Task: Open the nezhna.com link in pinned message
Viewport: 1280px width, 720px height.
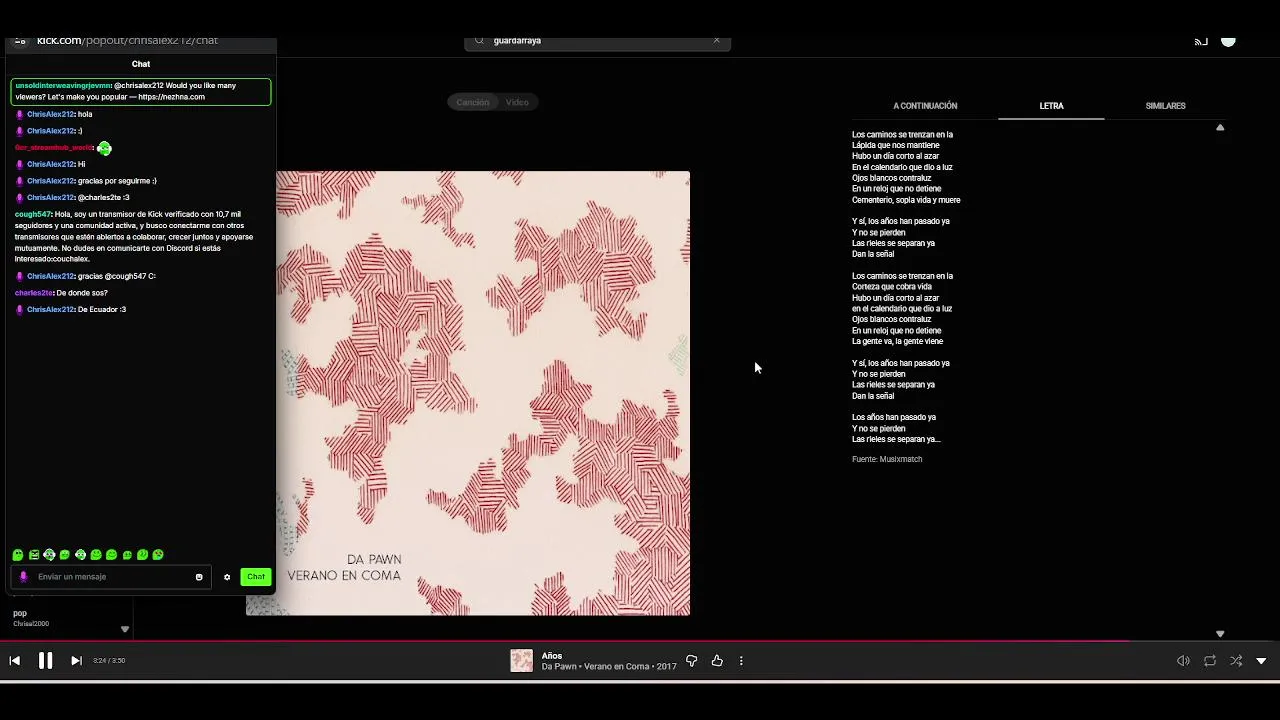Action: click(x=171, y=97)
